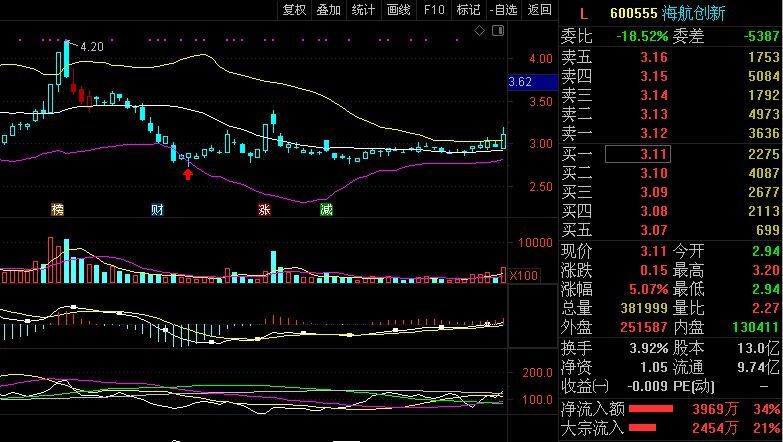Click 收益(一) value -0.009
The image size is (783, 442).
[648, 386]
